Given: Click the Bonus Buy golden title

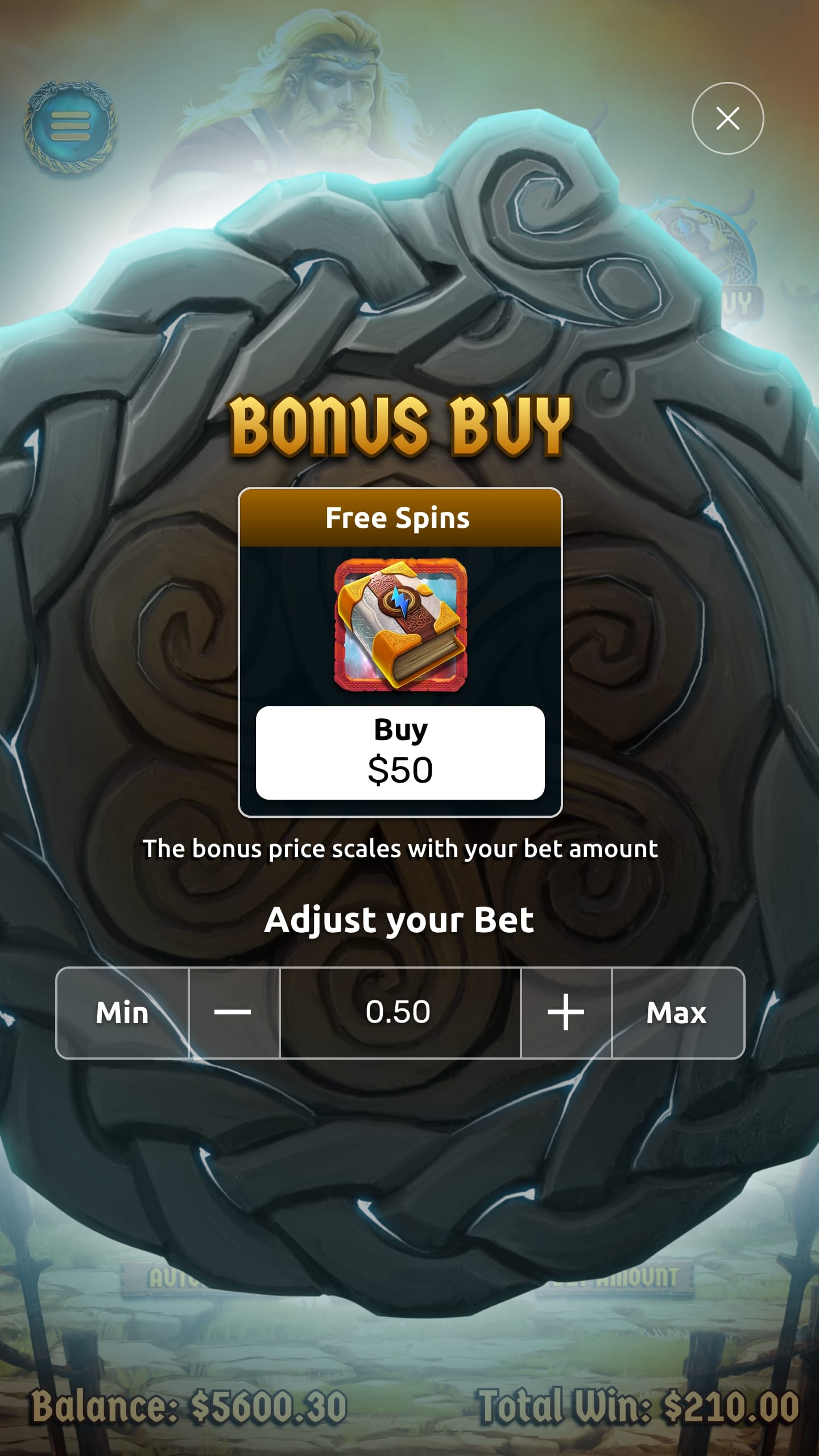Looking at the screenshot, I should pyautogui.click(x=400, y=425).
